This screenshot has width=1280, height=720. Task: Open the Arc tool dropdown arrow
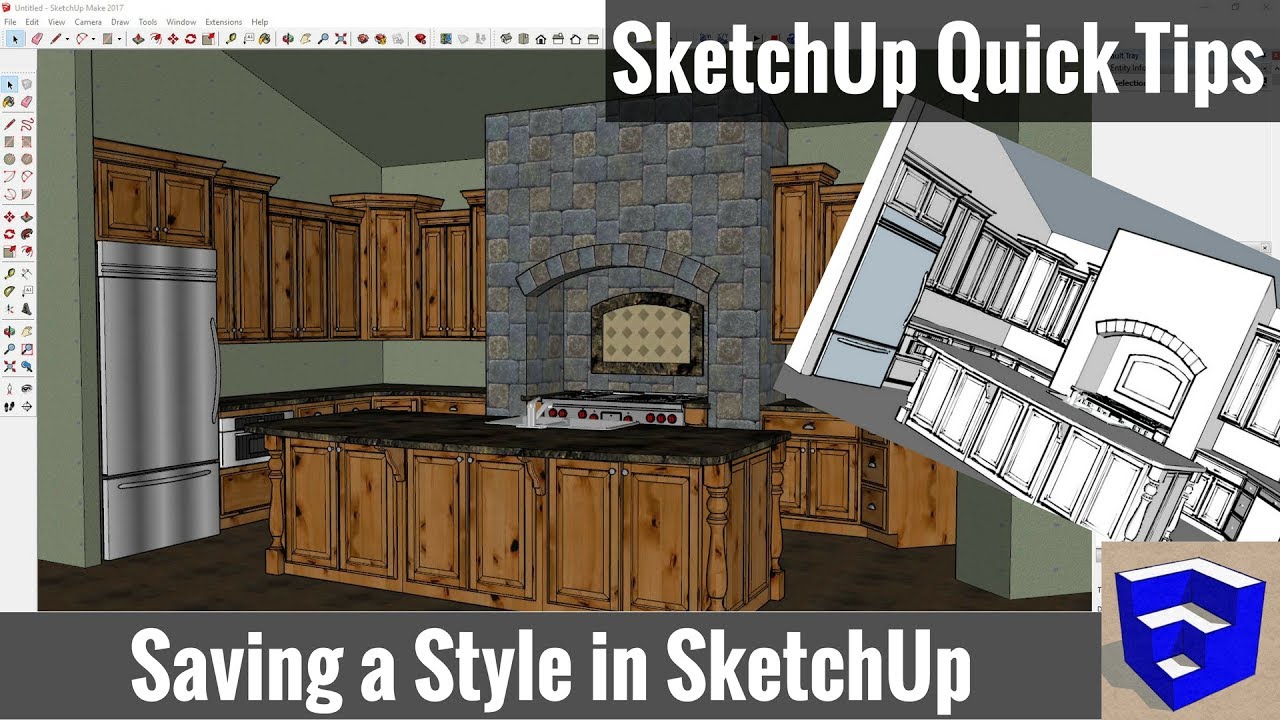[93, 39]
